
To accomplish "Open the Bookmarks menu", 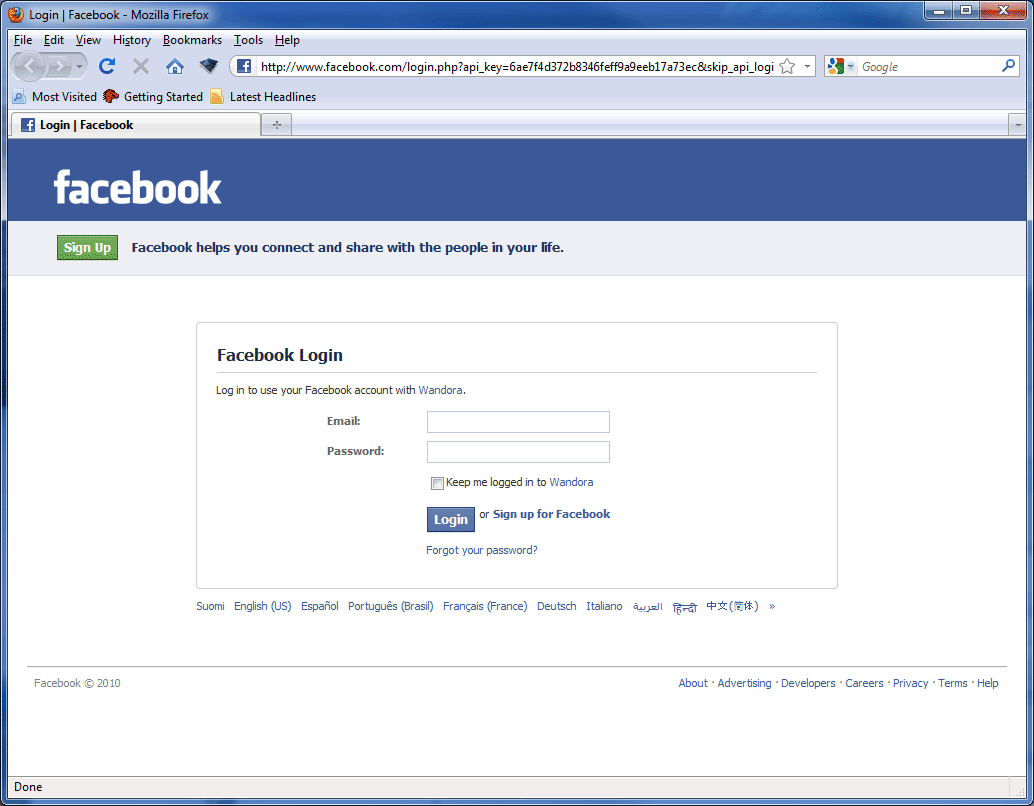I will 192,40.
